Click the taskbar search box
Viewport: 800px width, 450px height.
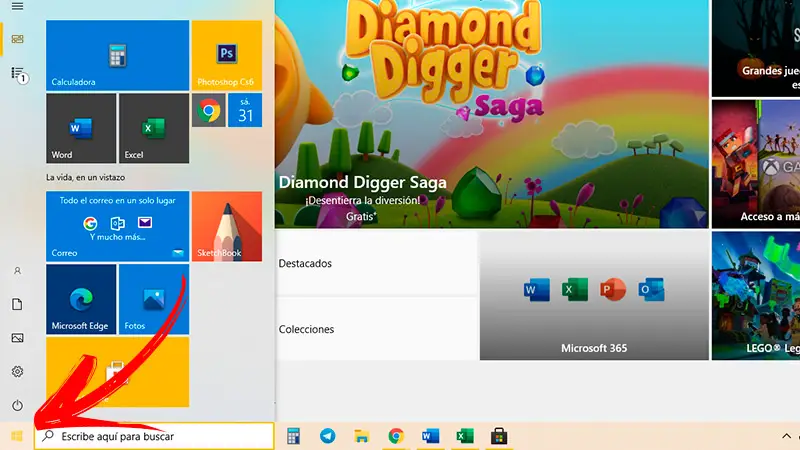click(x=154, y=436)
